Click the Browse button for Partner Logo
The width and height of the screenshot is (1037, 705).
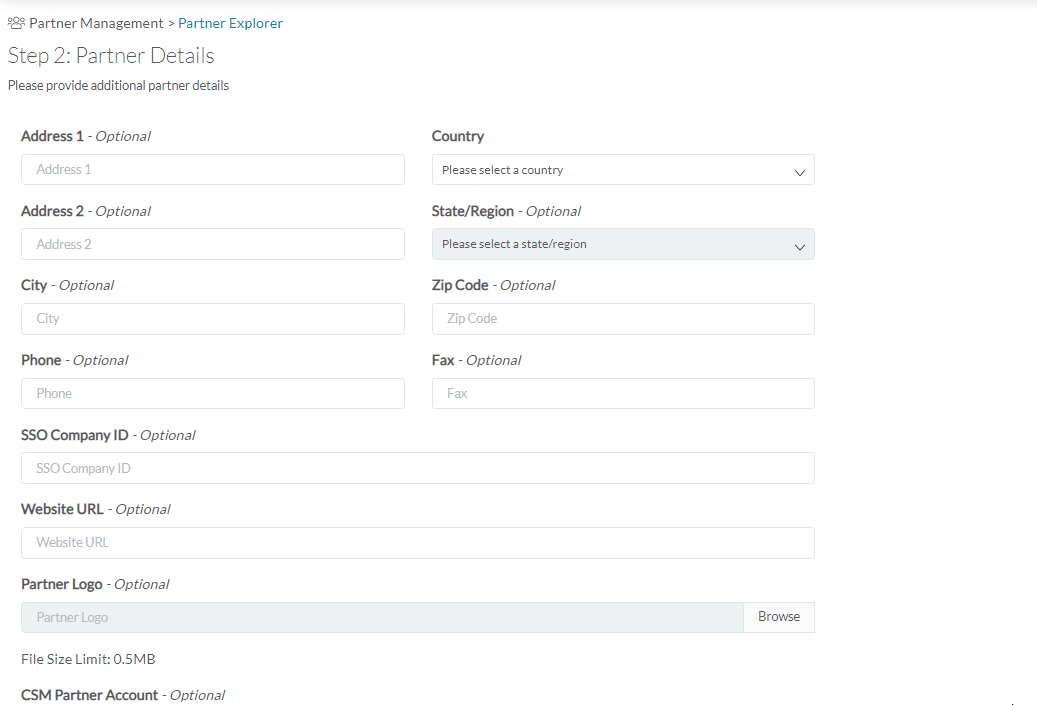[778, 617]
